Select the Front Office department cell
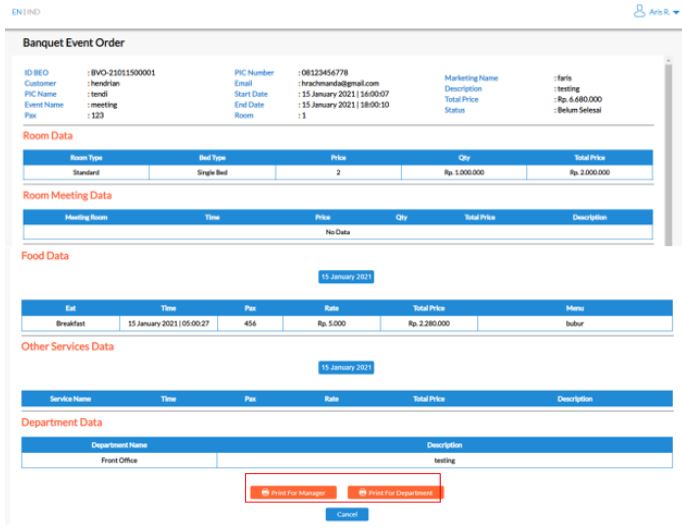The height and width of the screenshot is (530, 682). coord(119,460)
